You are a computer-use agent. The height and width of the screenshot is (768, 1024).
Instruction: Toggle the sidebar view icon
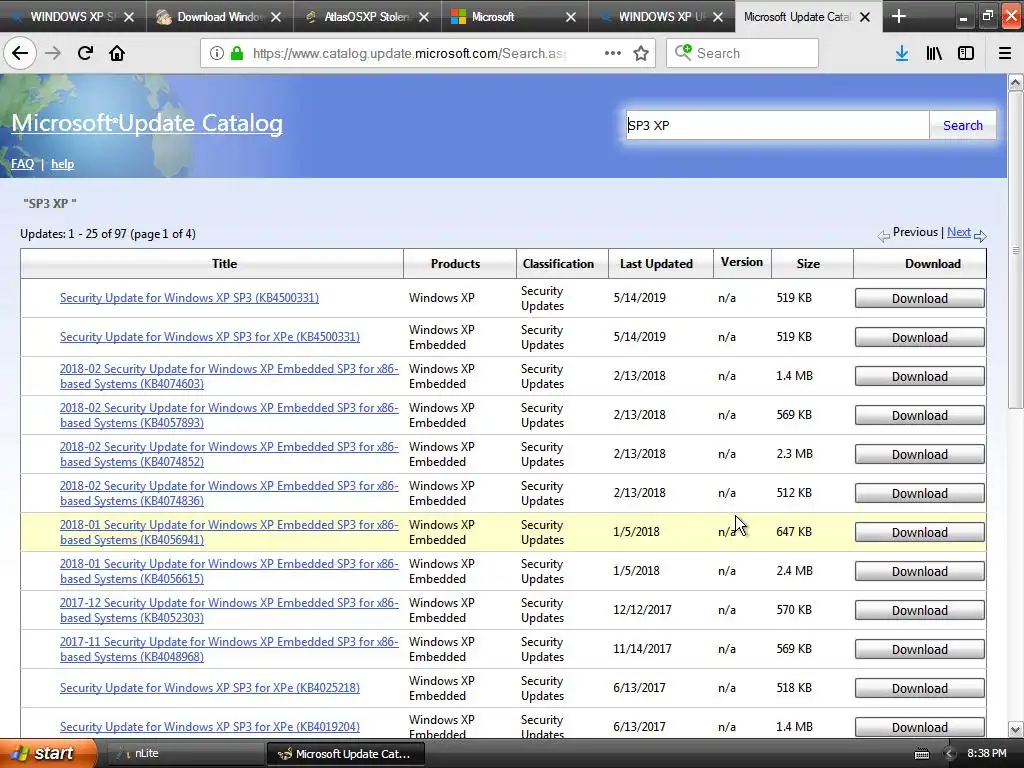click(966, 53)
